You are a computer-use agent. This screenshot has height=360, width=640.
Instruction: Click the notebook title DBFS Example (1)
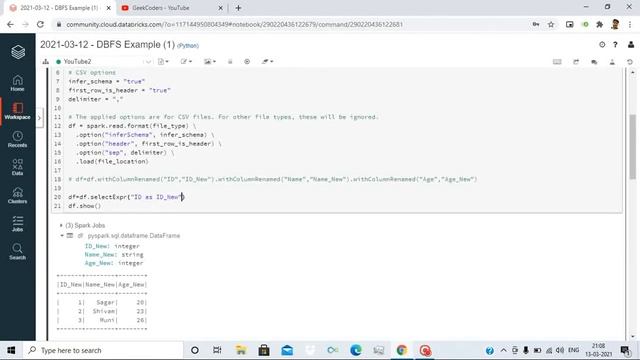click(107, 44)
